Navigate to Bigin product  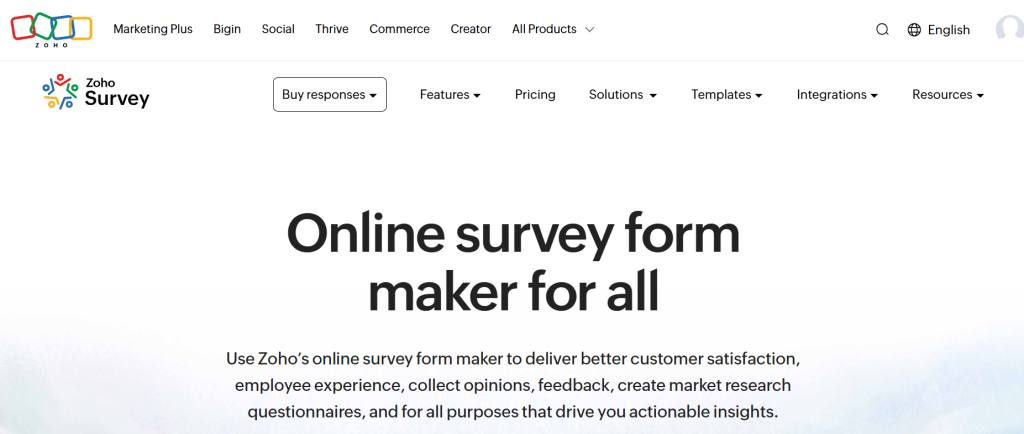(x=227, y=29)
